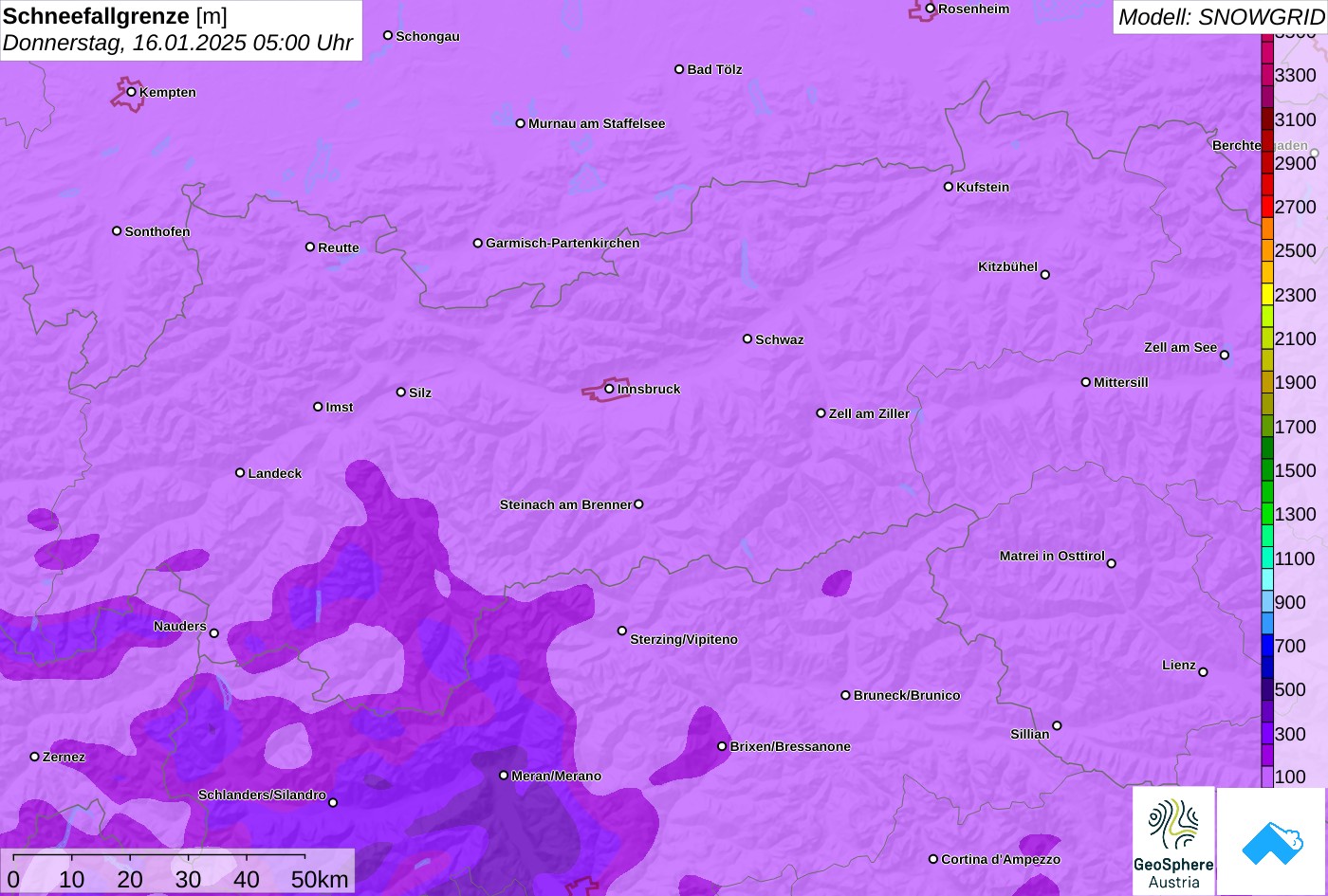The image size is (1328, 896).
Task: Click the Garmisch-Partenkirchen label
Action: click(563, 244)
